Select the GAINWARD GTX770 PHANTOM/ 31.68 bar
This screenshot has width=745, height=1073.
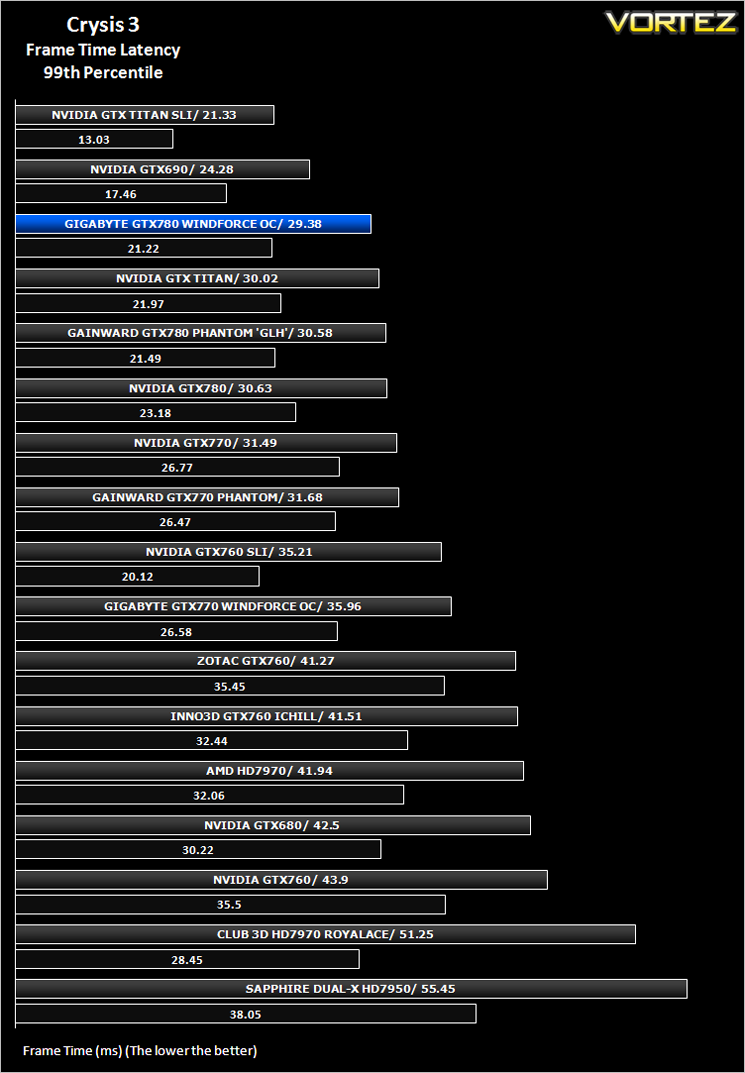point(207,497)
